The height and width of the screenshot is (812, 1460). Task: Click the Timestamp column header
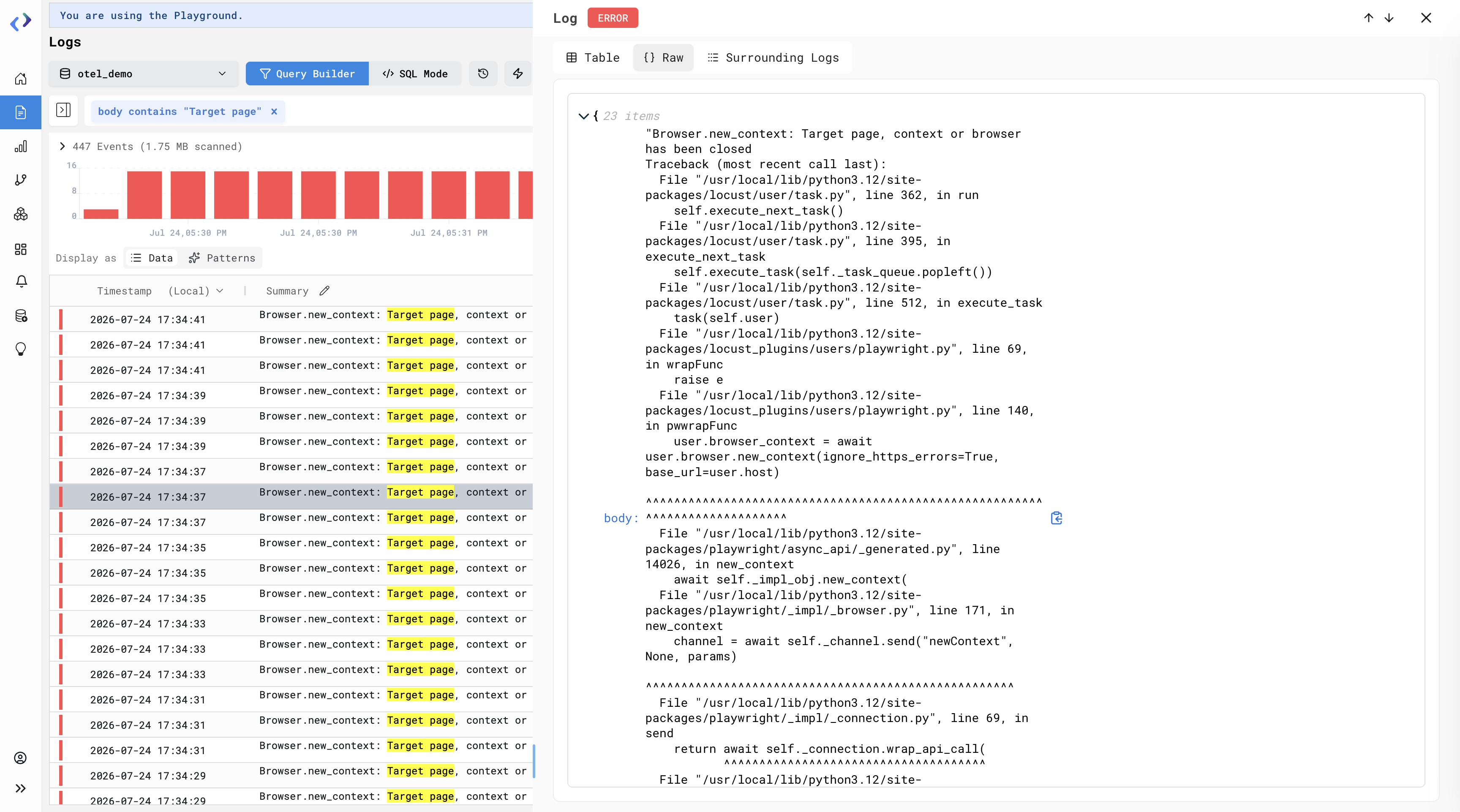(124, 291)
